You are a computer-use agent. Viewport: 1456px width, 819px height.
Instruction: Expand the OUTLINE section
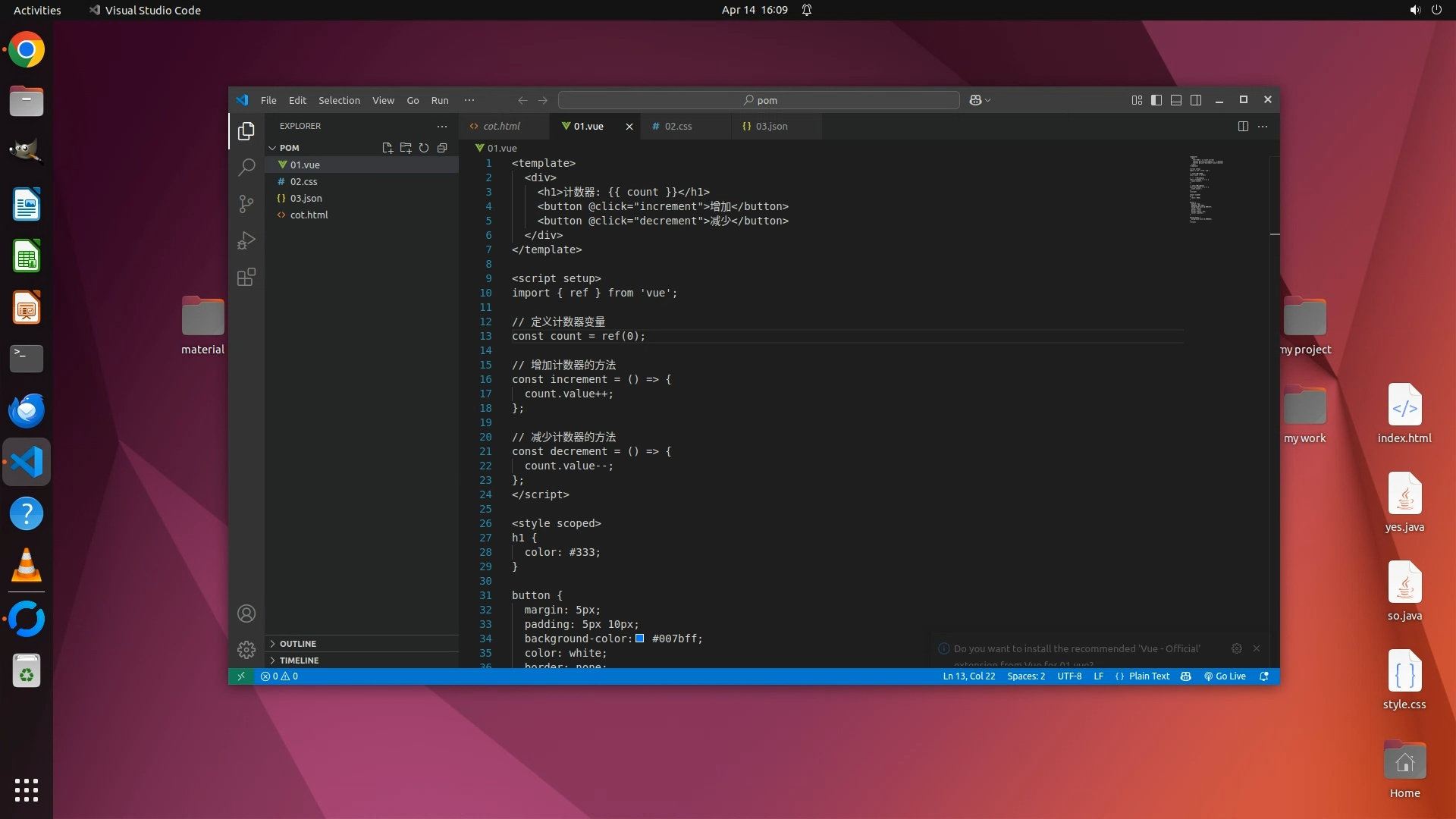coord(297,643)
